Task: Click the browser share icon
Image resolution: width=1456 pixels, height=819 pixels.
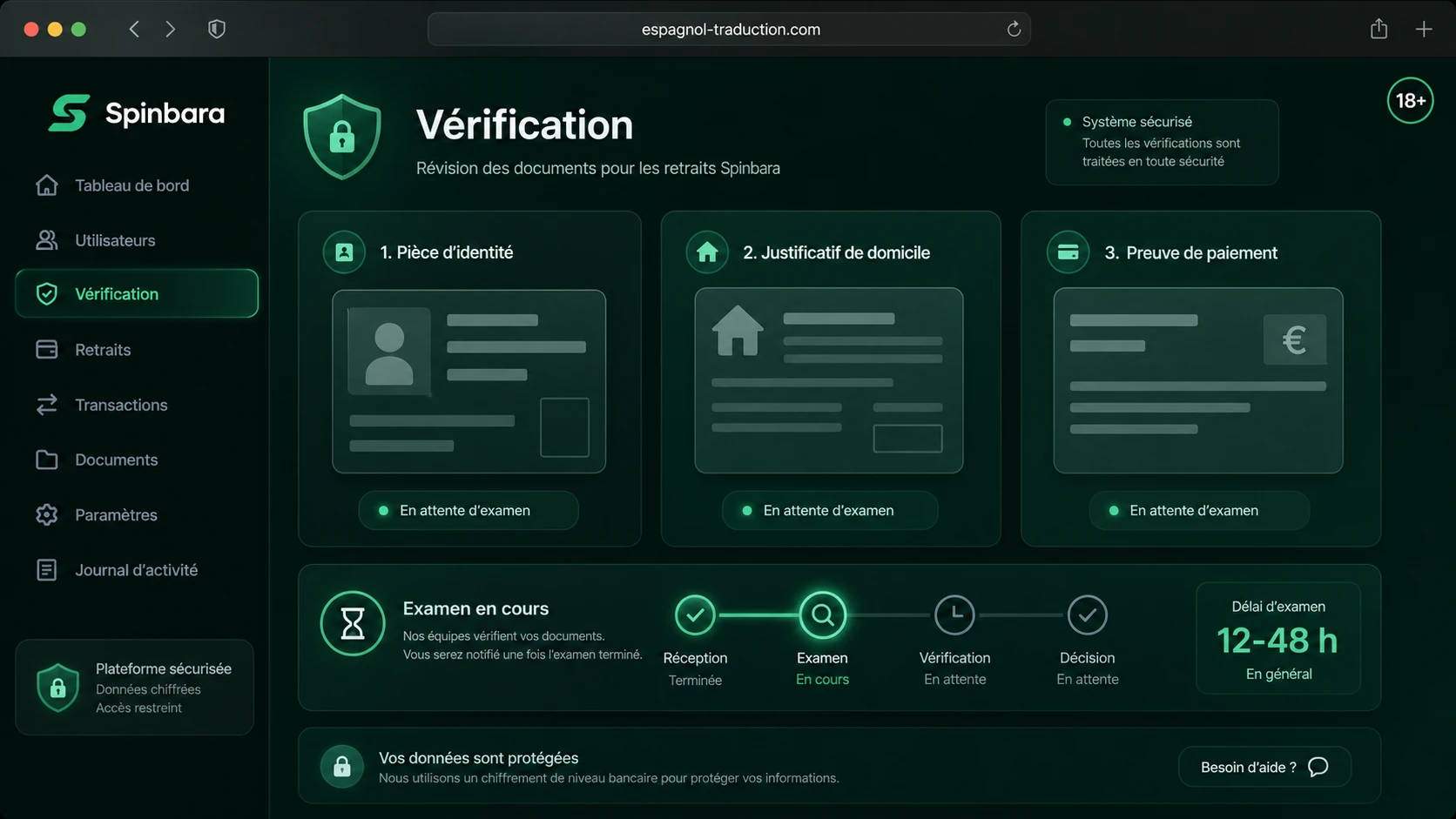Action: point(1378,29)
